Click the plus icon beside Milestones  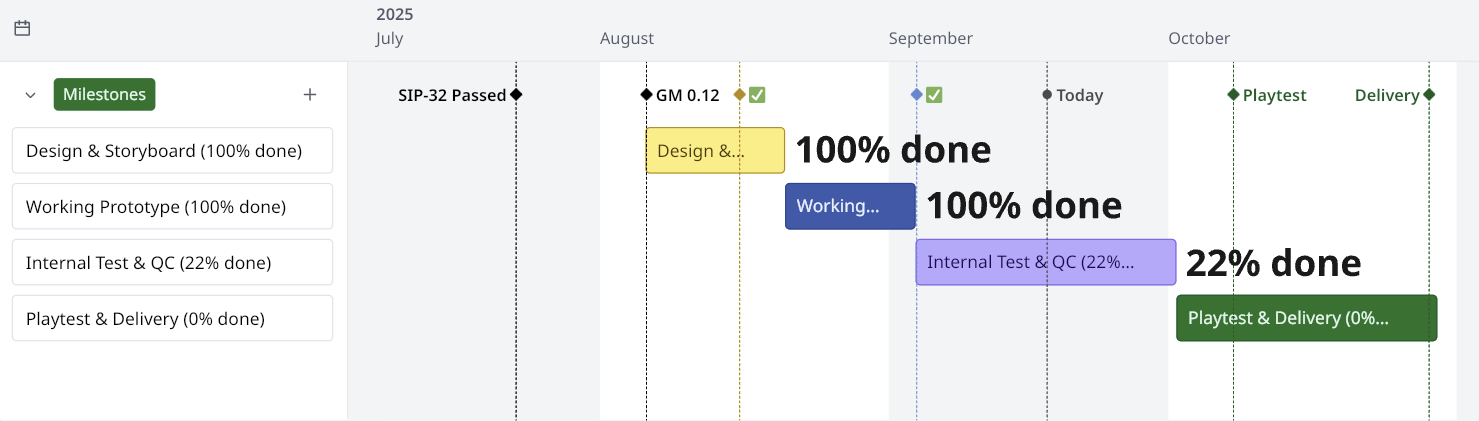[x=310, y=95]
